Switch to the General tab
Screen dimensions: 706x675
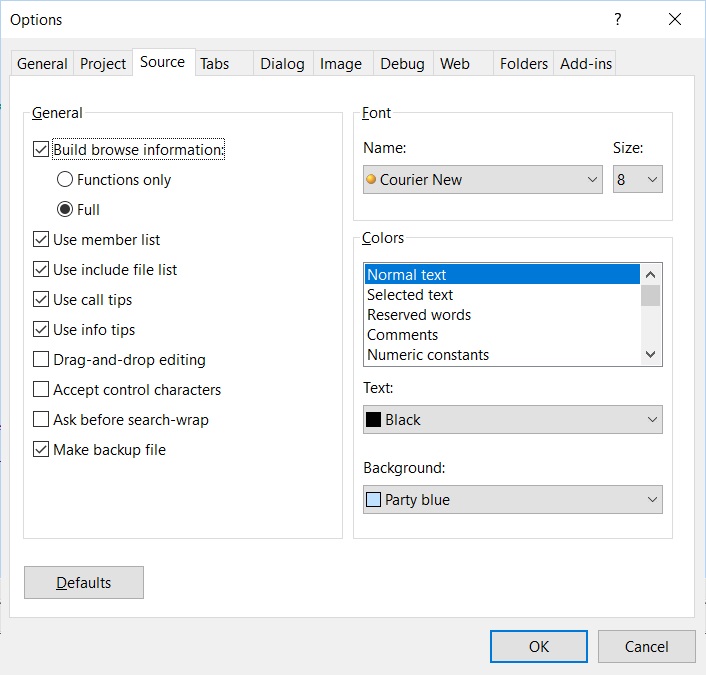(42, 63)
